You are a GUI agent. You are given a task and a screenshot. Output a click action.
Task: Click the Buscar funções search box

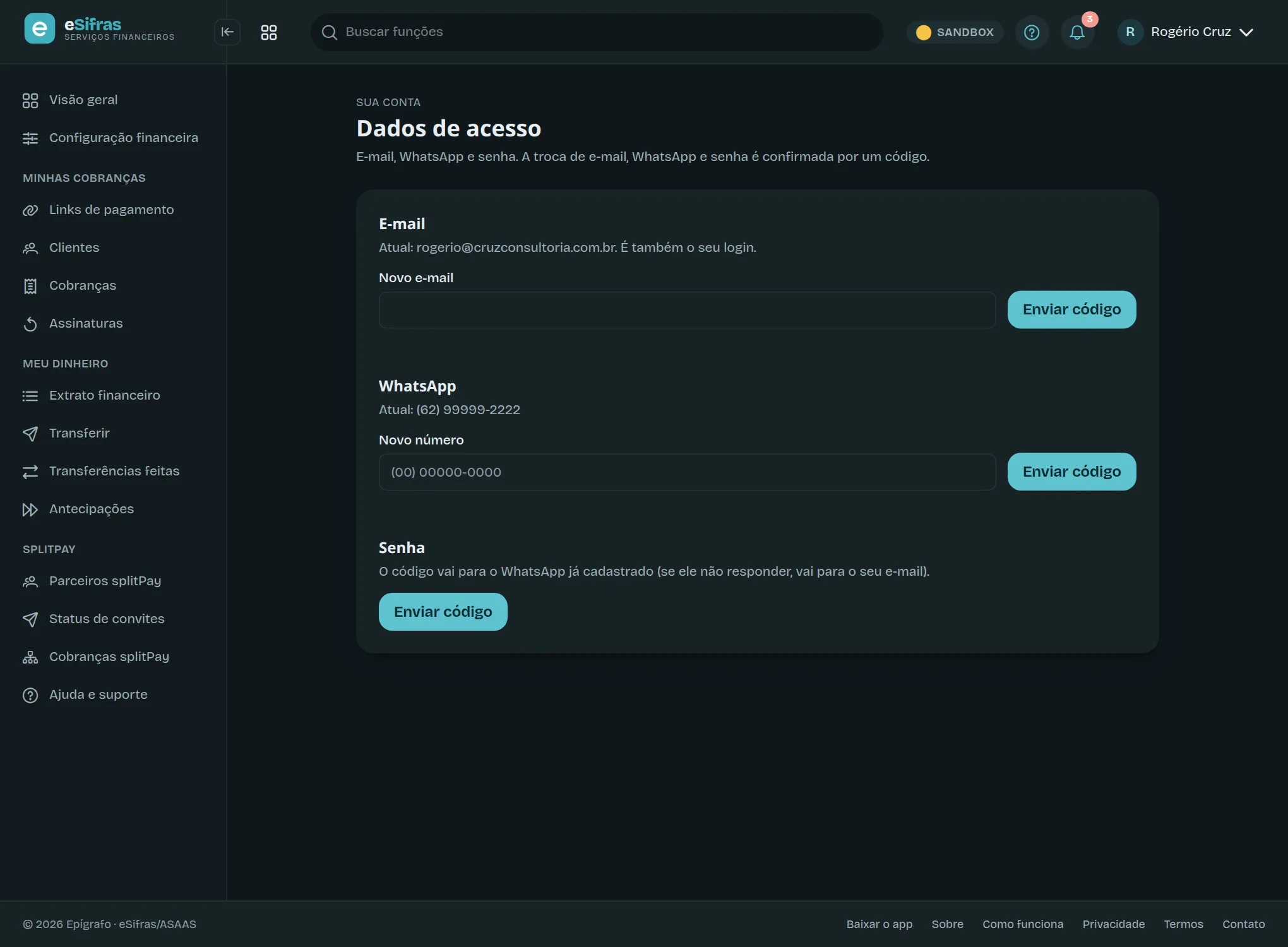pyautogui.click(x=597, y=32)
